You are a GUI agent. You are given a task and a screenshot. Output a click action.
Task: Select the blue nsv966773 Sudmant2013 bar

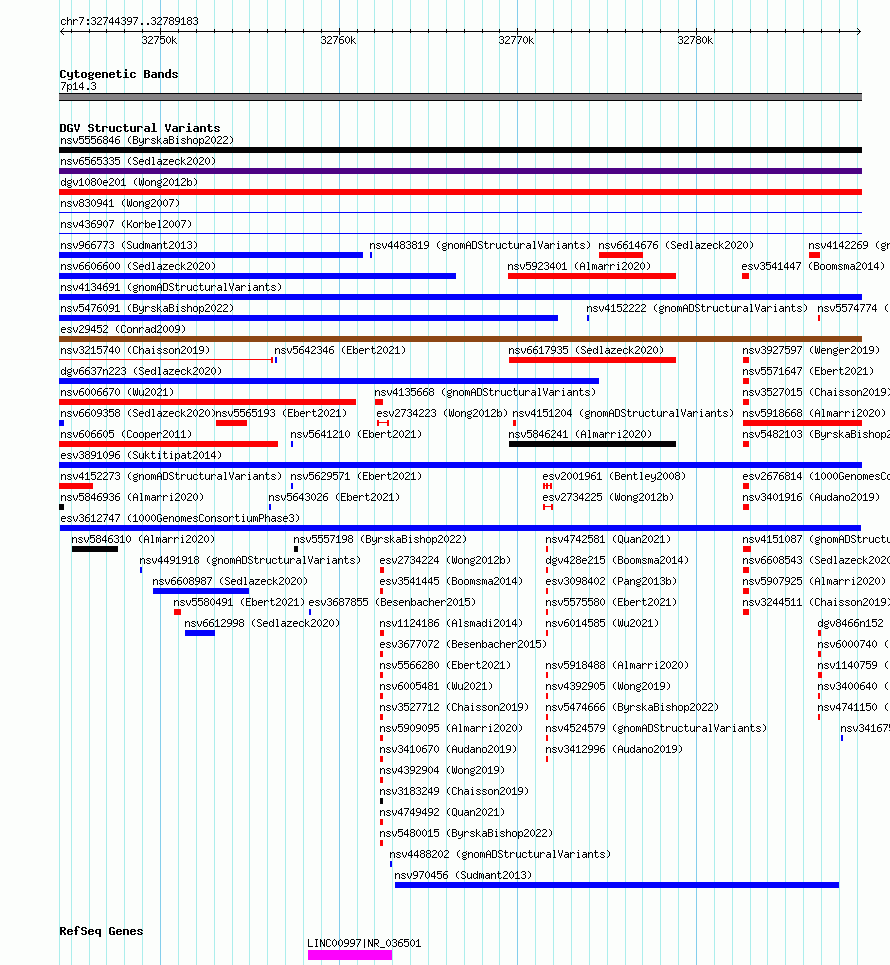click(211, 255)
